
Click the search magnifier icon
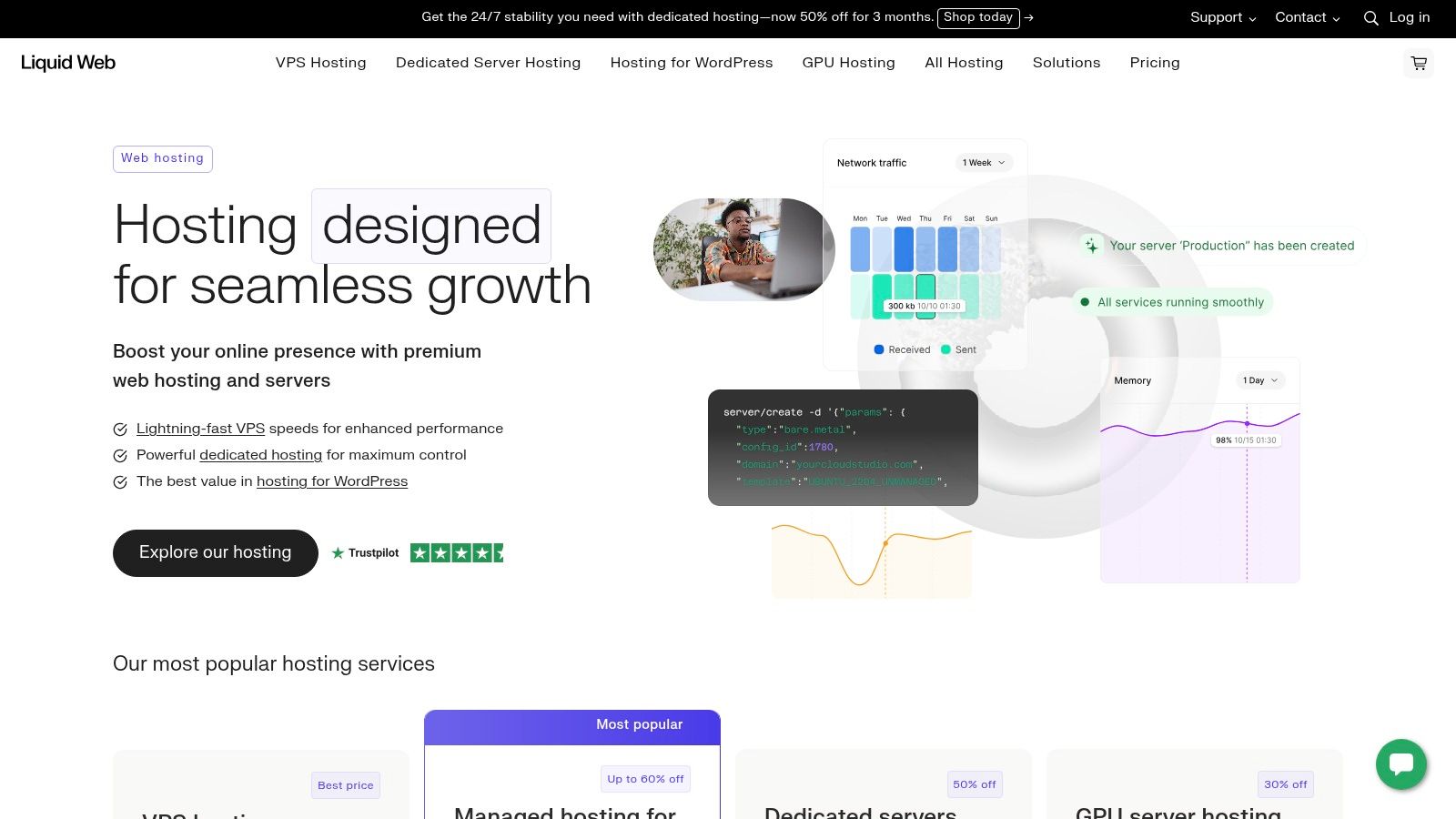(1370, 18)
